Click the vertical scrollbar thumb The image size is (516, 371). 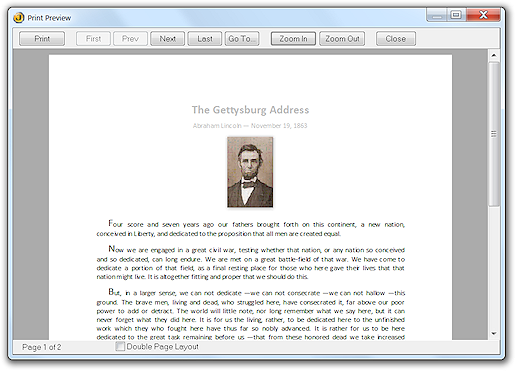(x=494, y=134)
